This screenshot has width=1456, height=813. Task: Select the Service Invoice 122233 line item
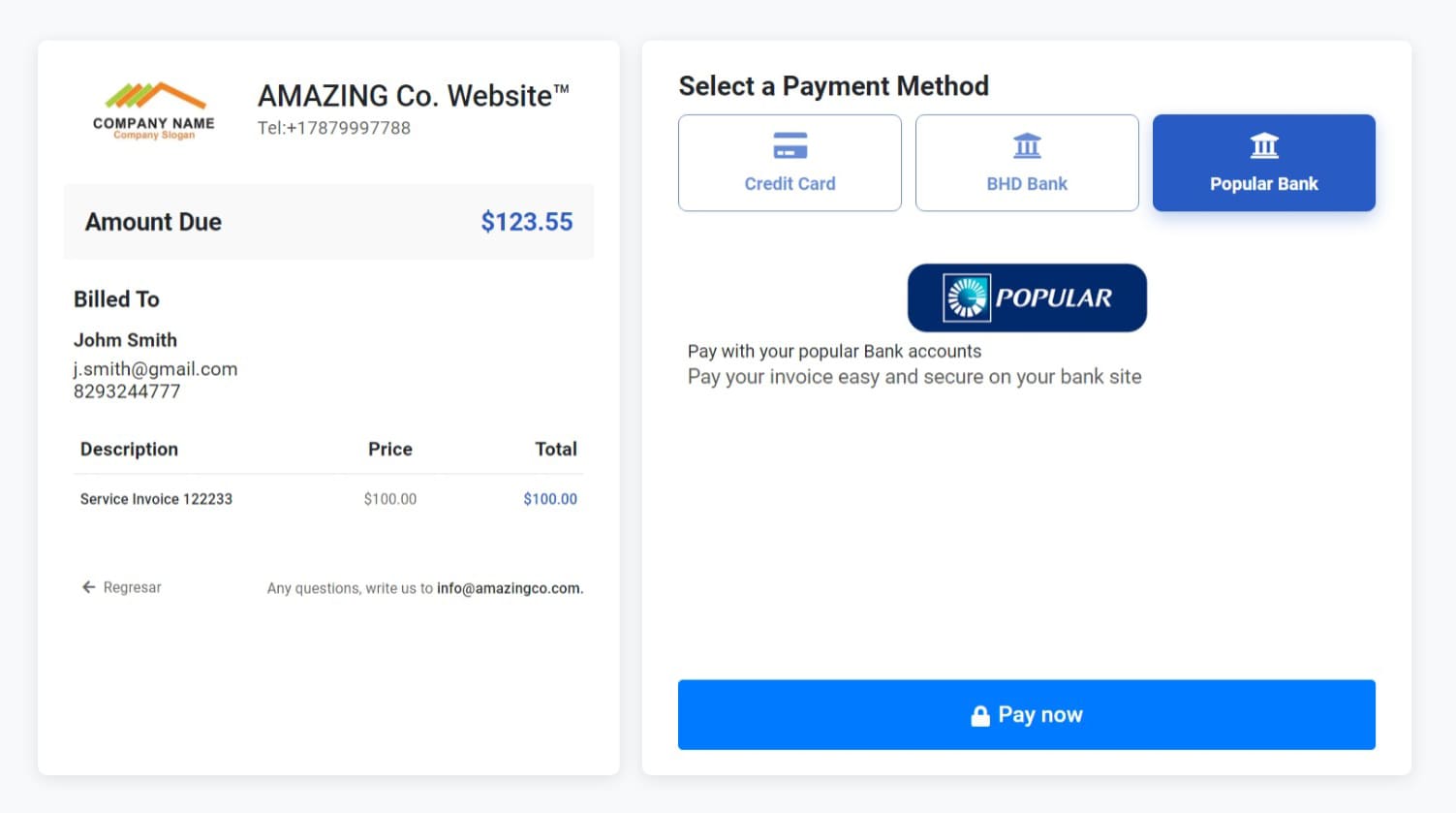[156, 499]
